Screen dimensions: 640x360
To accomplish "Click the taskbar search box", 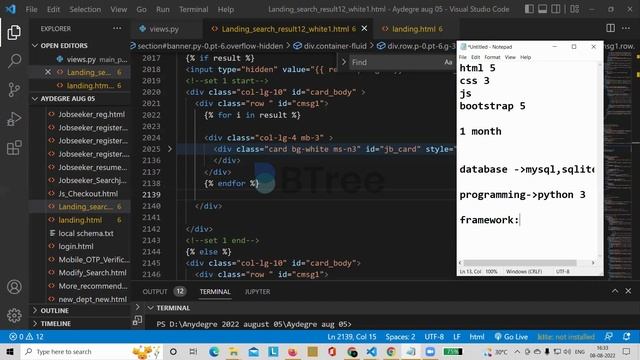I will pos(91,351).
